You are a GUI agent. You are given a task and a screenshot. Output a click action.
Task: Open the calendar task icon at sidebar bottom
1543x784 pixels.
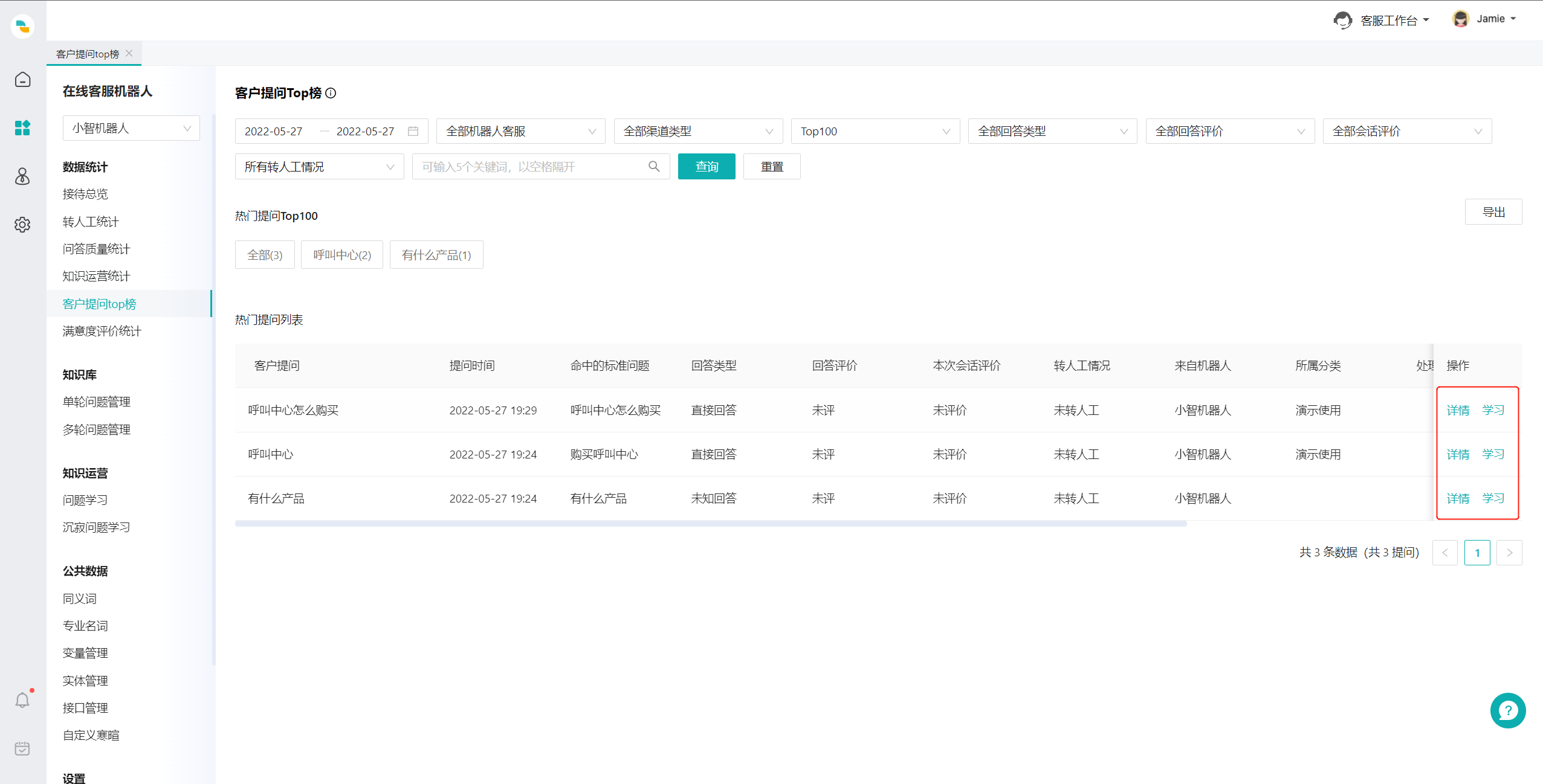(22, 748)
